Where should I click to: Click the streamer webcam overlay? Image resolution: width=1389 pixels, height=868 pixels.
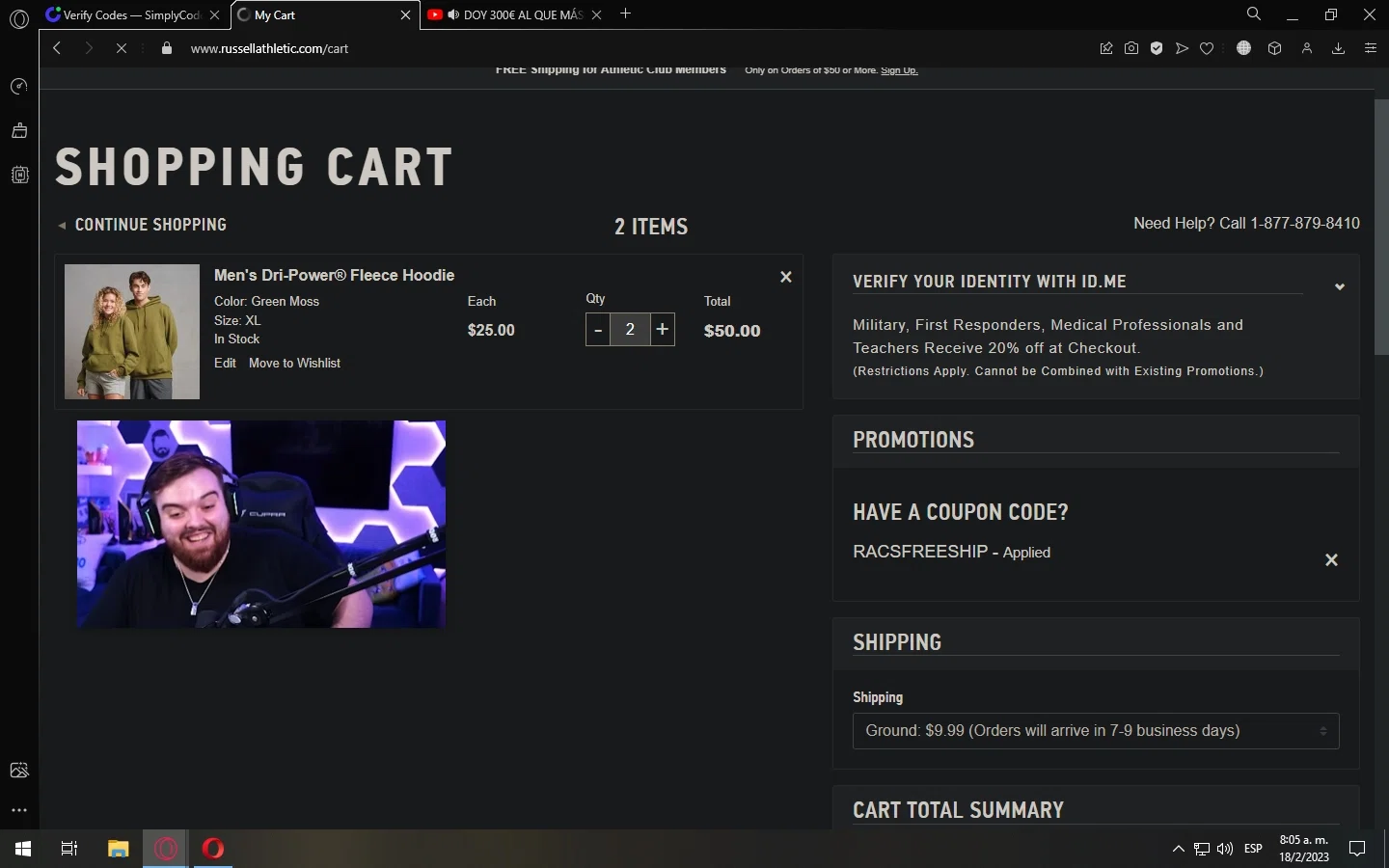click(x=261, y=524)
